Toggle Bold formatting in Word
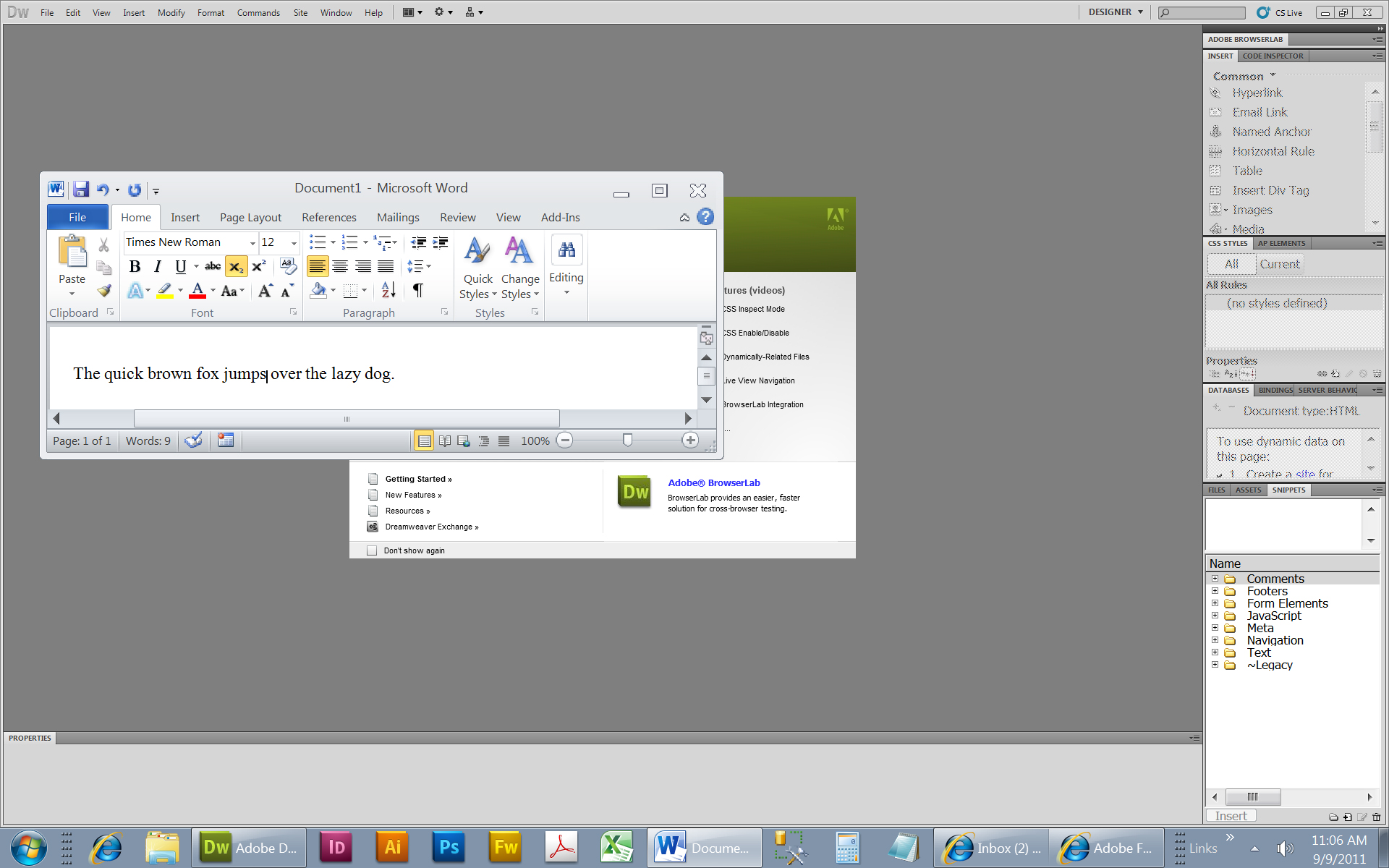The width and height of the screenshot is (1389, 868). coord(135,266)
